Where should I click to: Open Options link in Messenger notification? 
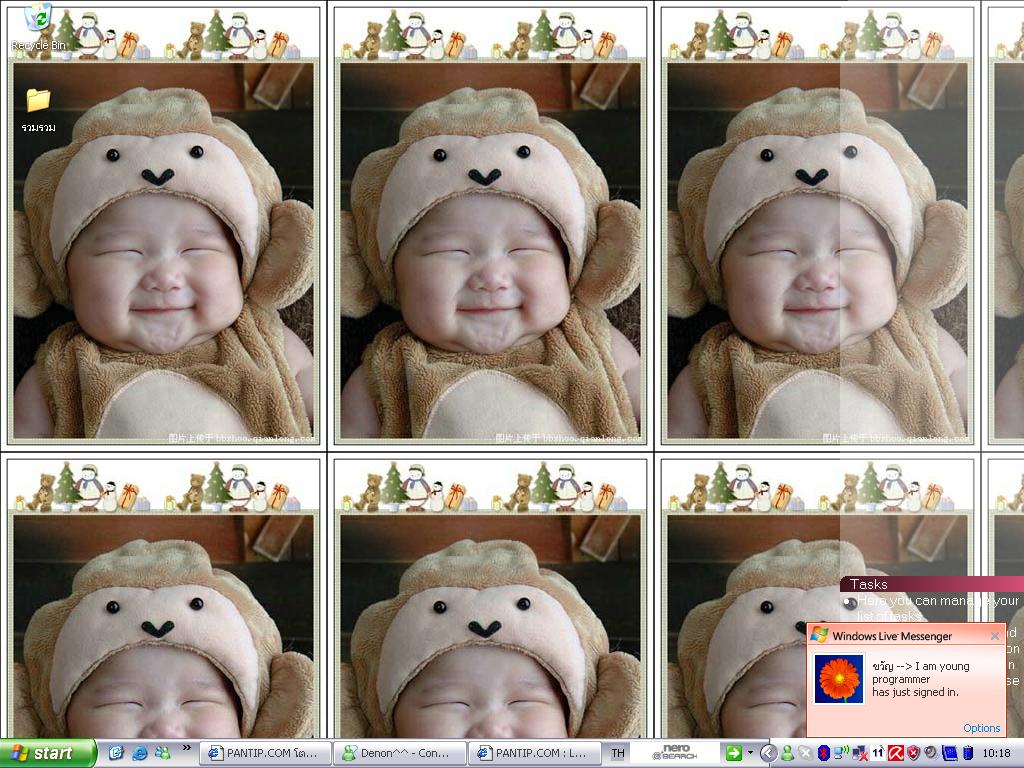tap(982, 728)
